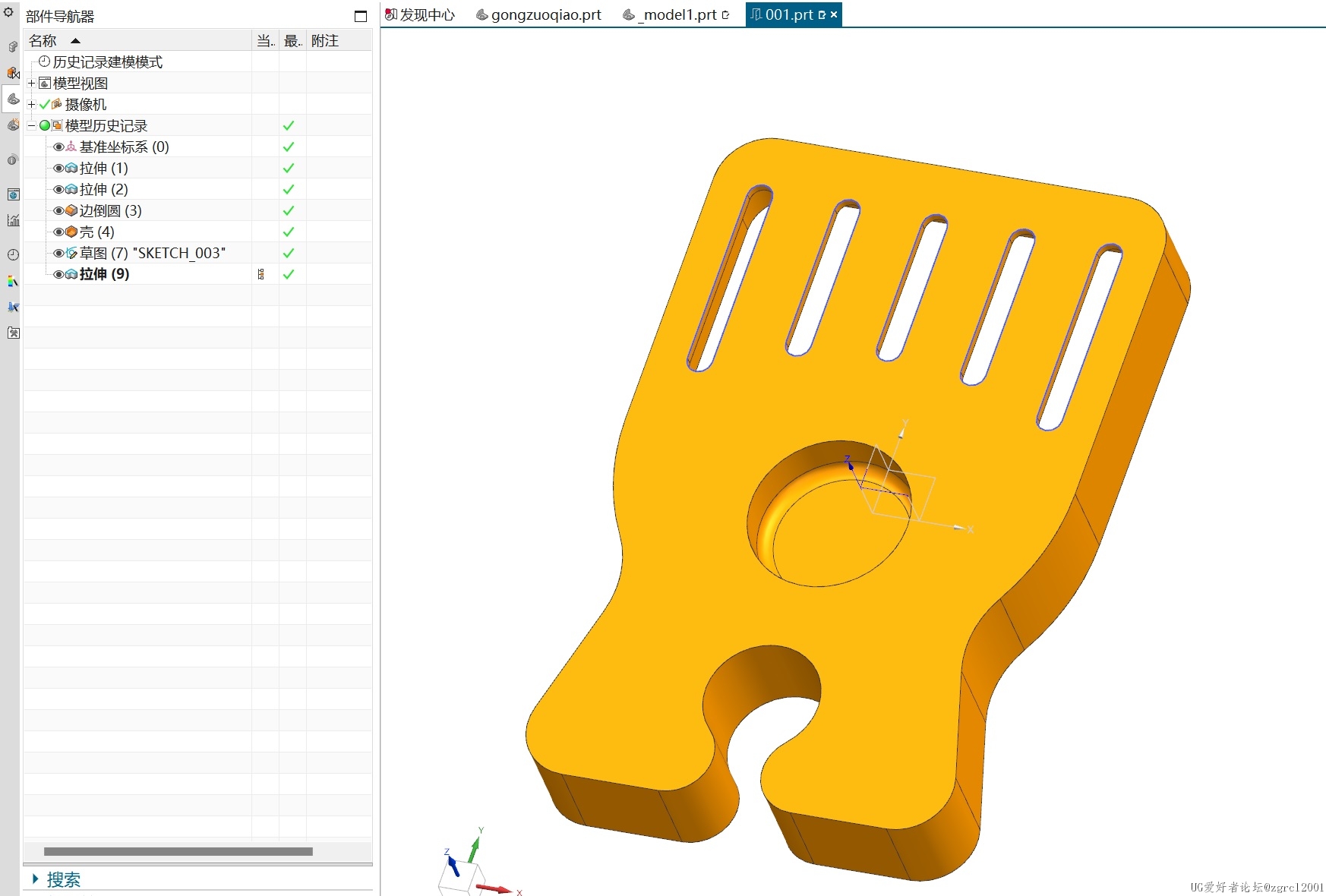This screenshot has height=896, width=1326.
Task: Click the up-to-date checkmark in 拉伸 (1) row
Action: 289,168
